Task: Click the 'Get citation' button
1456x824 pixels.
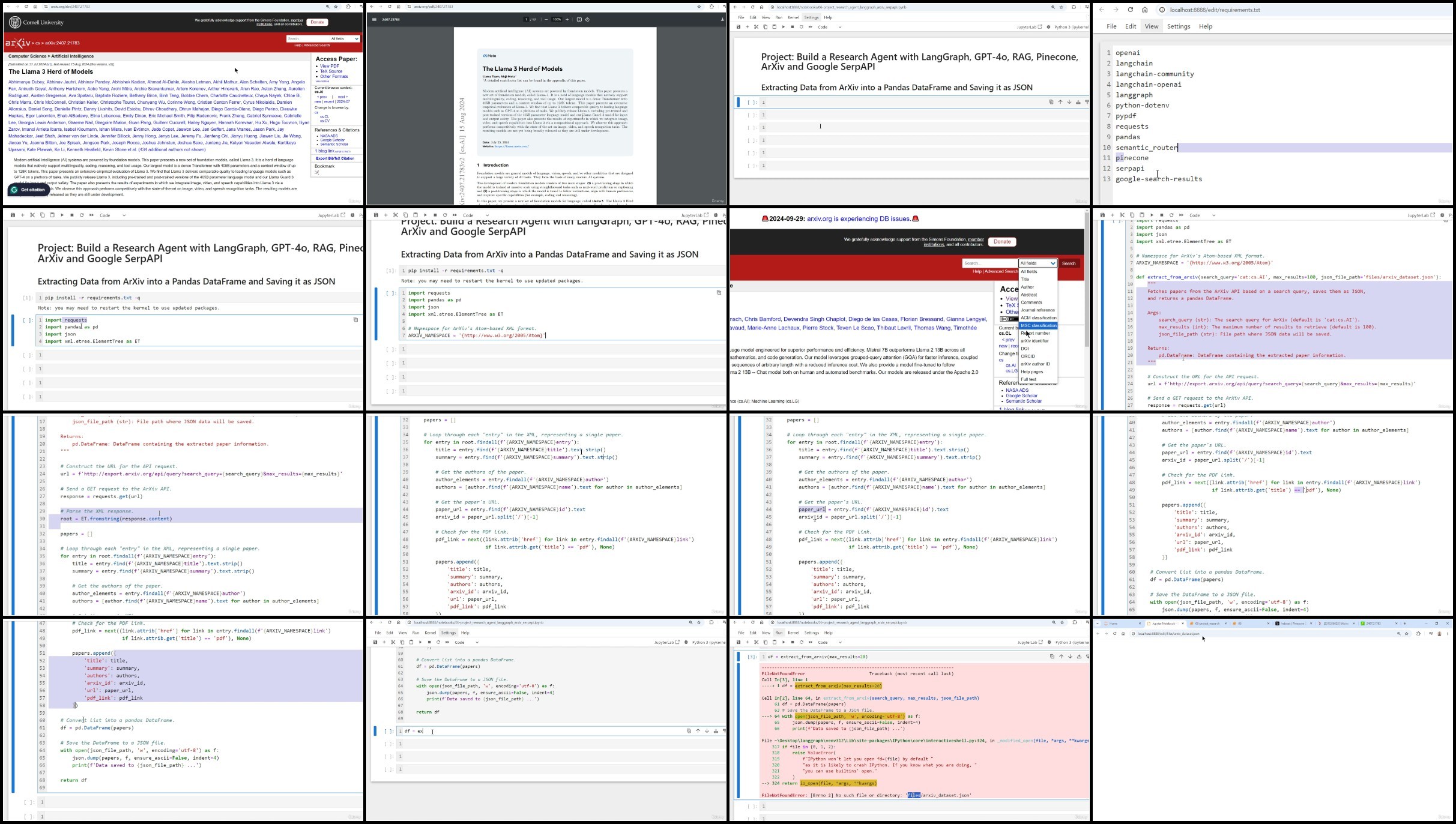Action: click(x=28, y=190)
